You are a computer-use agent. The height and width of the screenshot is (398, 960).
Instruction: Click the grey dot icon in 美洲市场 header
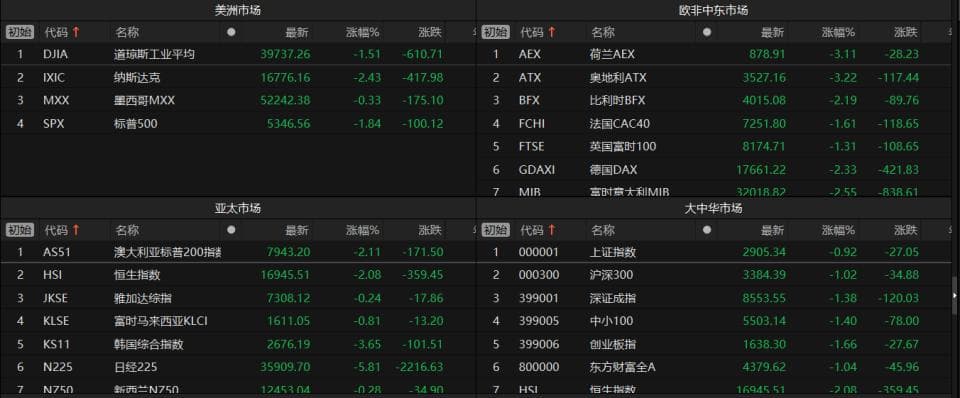coord(231,32)
